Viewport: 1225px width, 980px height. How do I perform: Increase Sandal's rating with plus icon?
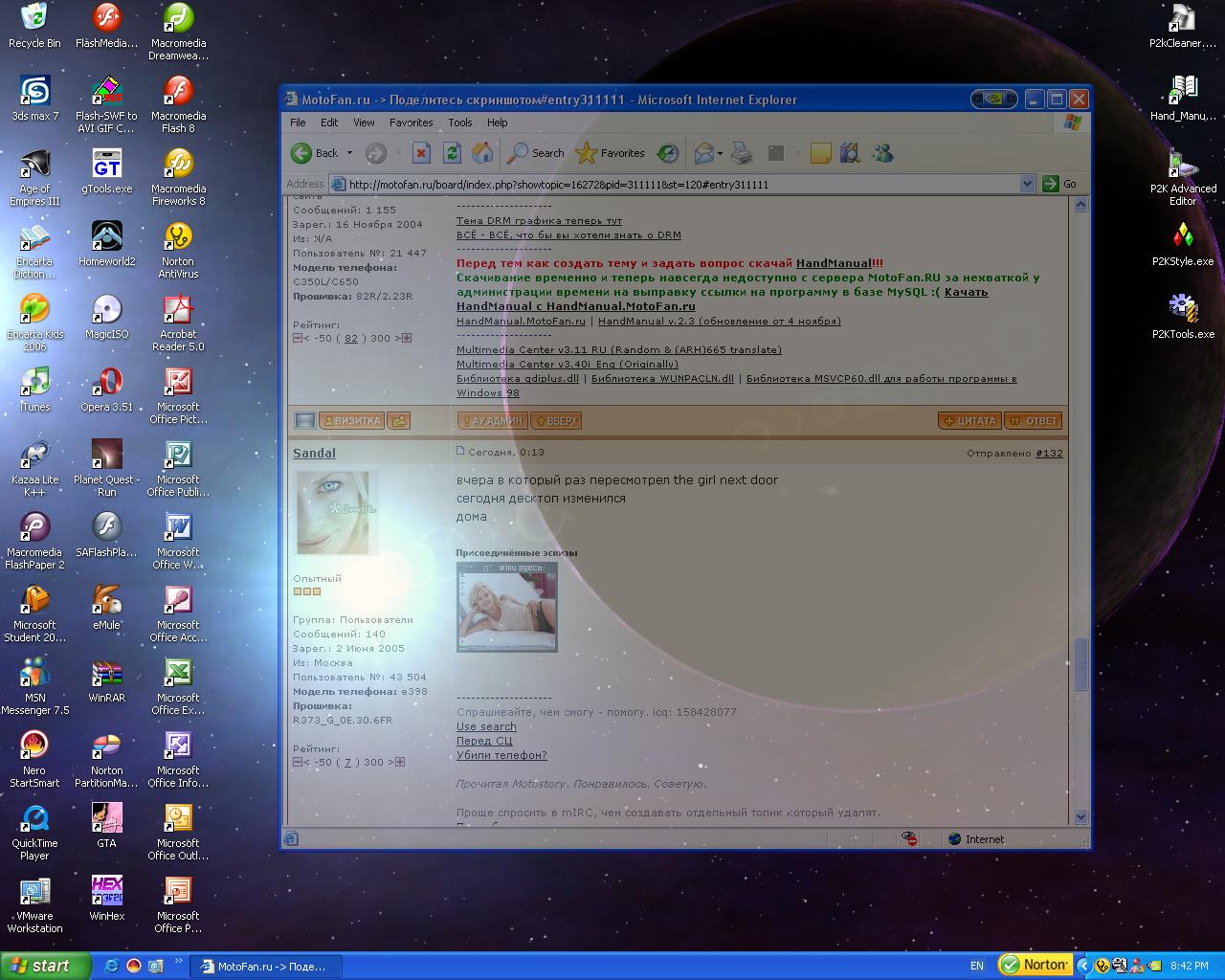[x=400, y=762]
